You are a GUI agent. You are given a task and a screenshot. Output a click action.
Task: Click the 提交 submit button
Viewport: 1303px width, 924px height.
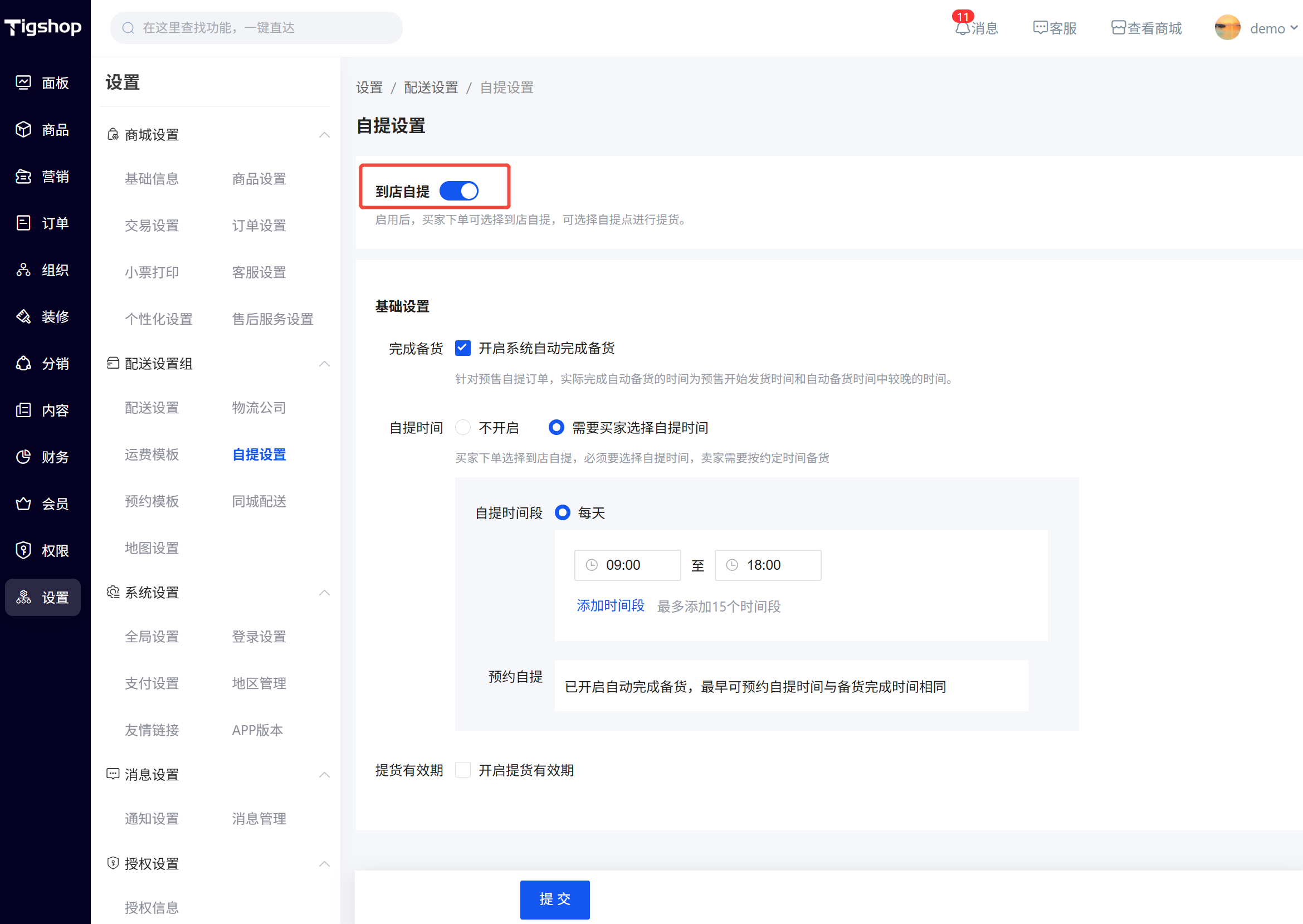(555, 899)
